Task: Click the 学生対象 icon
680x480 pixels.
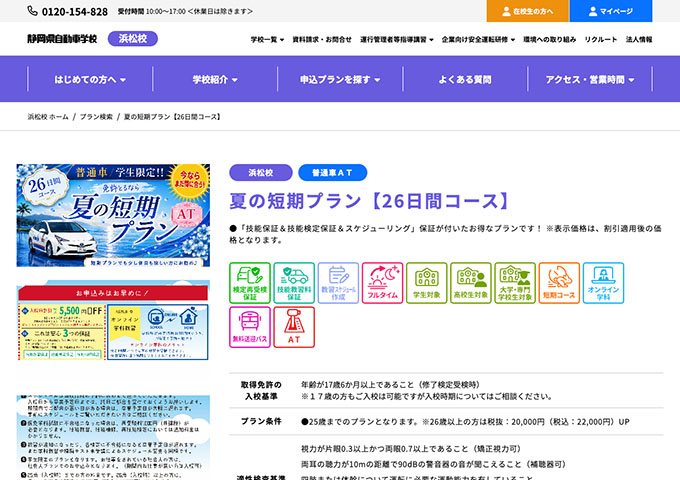Action: (427, 283)
